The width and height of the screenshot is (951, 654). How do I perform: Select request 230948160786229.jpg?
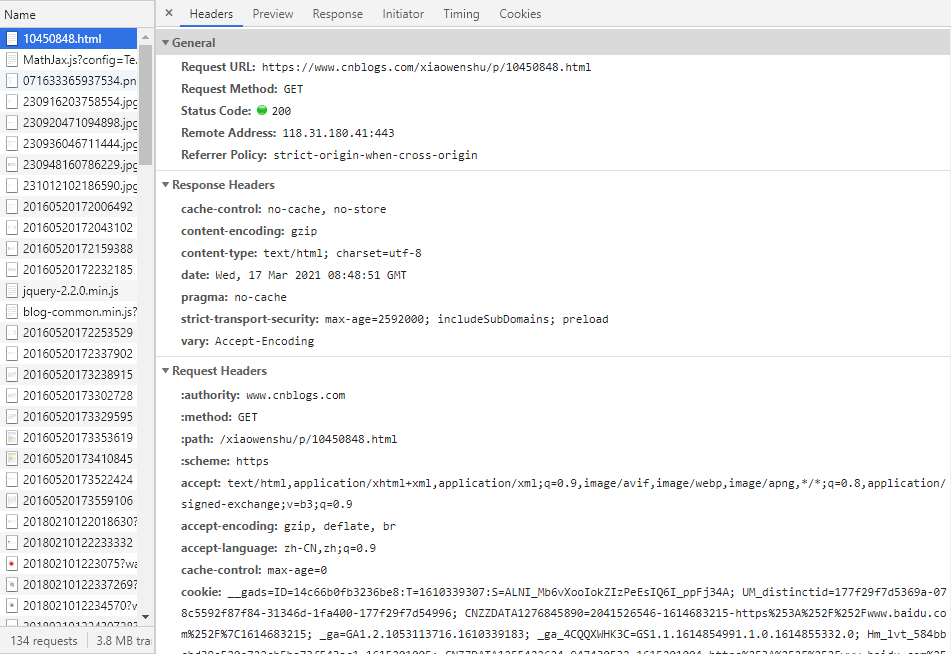[x=69, y=164]
